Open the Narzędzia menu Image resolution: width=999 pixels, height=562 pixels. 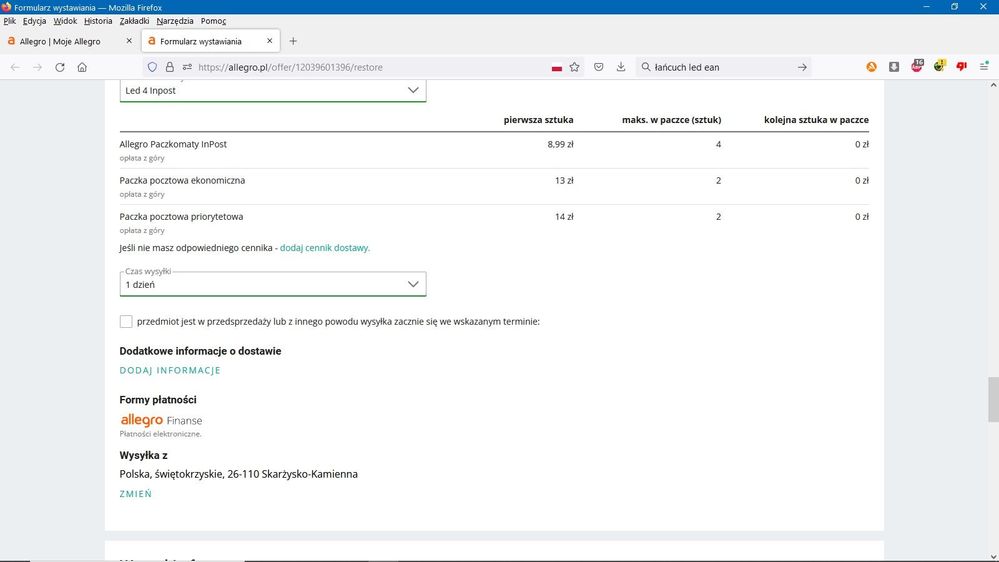175,21
